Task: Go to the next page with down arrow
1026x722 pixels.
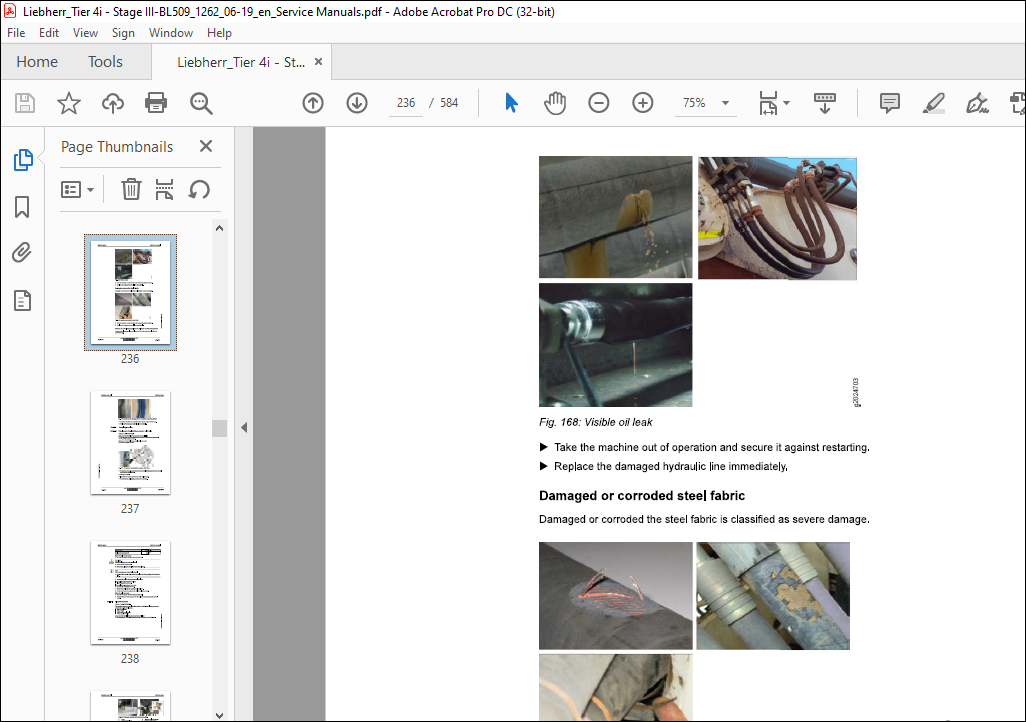Action: 357,103
